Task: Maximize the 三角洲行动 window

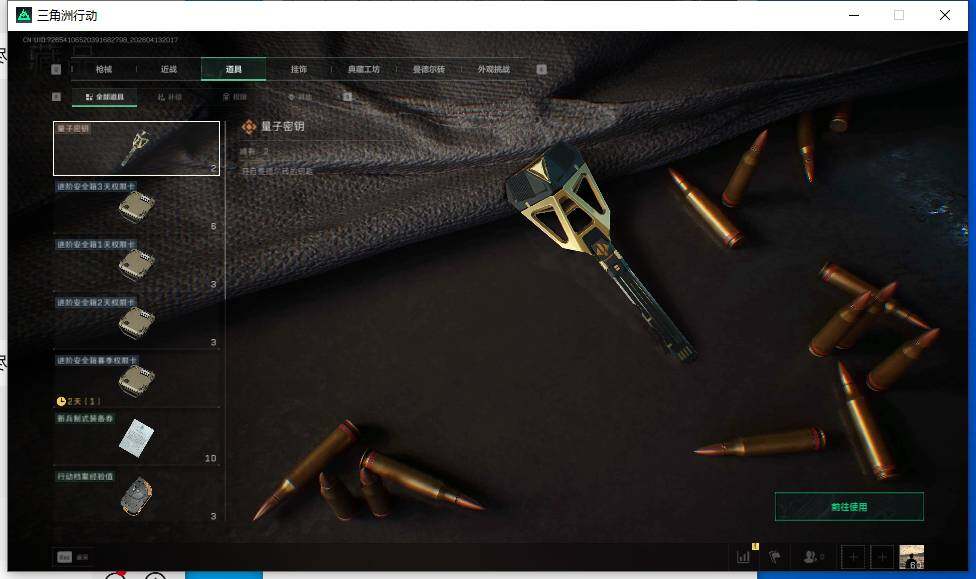Action: (899, 15)
